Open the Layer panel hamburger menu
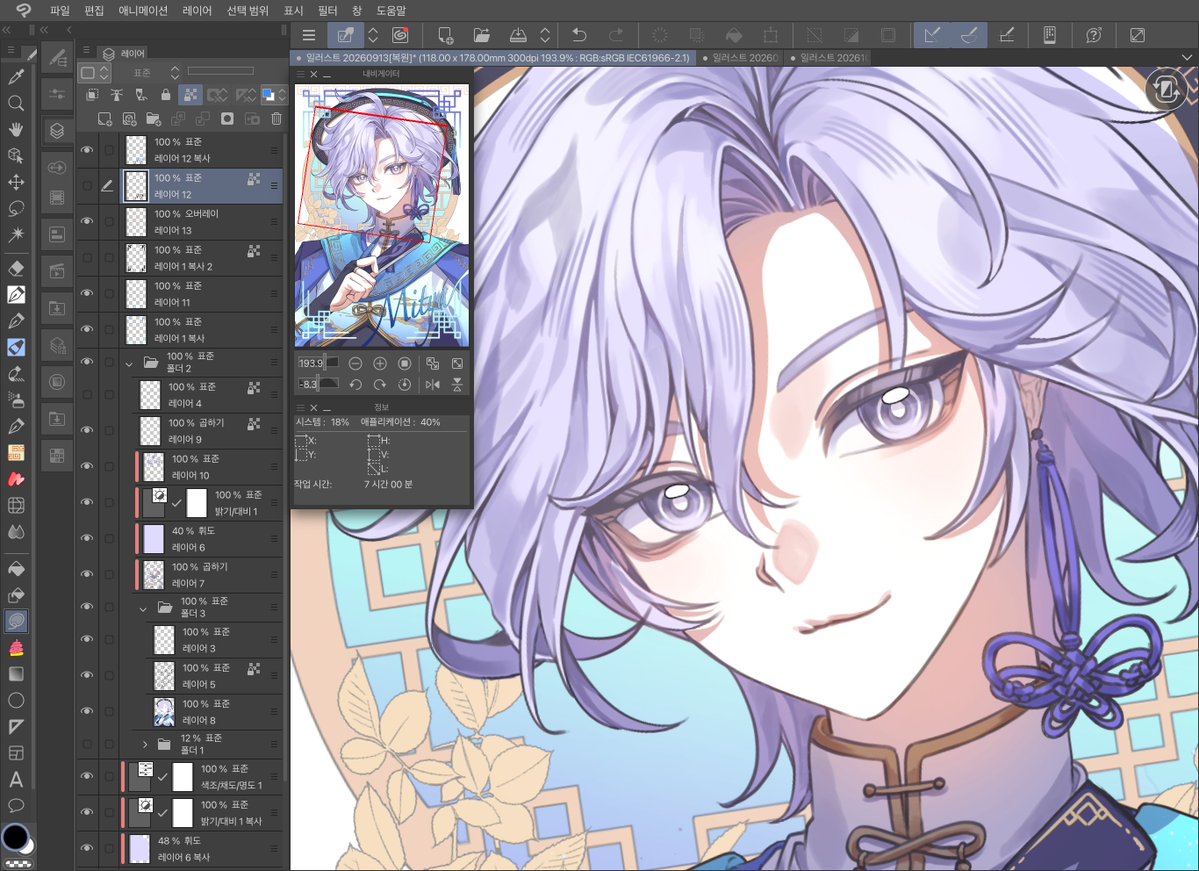Screen dimensions: 1199x871 tap(86, 51)
